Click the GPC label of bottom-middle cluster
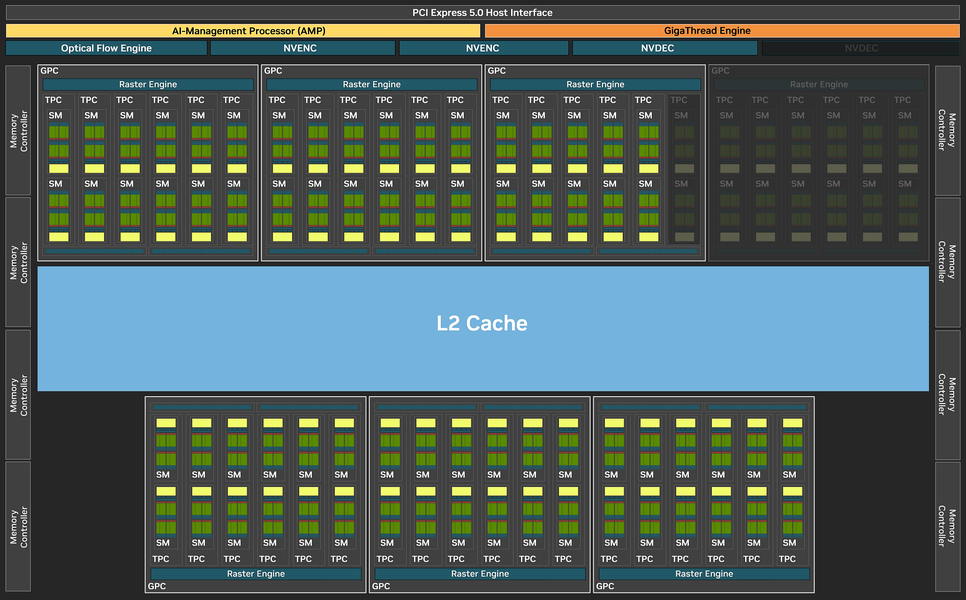The image size is (966, 600). [x=381, y=586]
